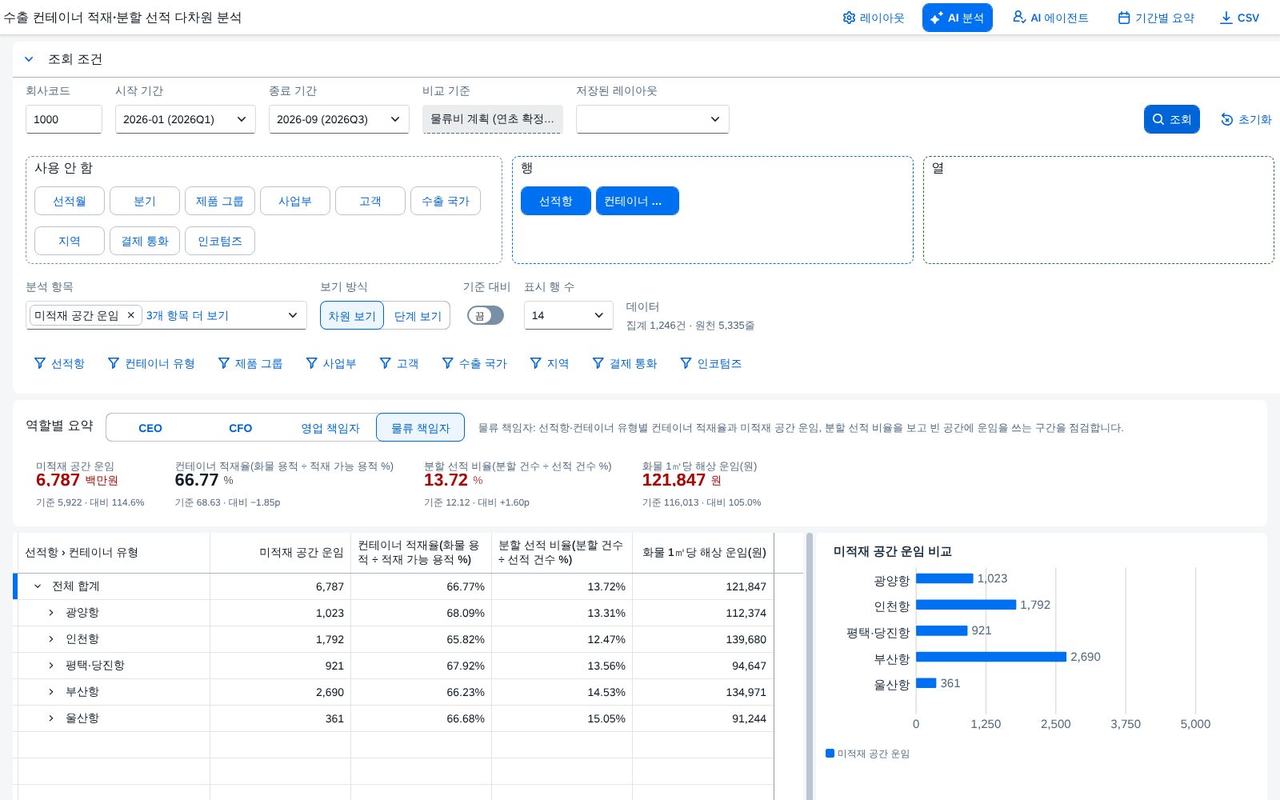Open the 레이아웃 gear settings
The height and width of the screenshot is (800, 1280).
pos(849,18)
